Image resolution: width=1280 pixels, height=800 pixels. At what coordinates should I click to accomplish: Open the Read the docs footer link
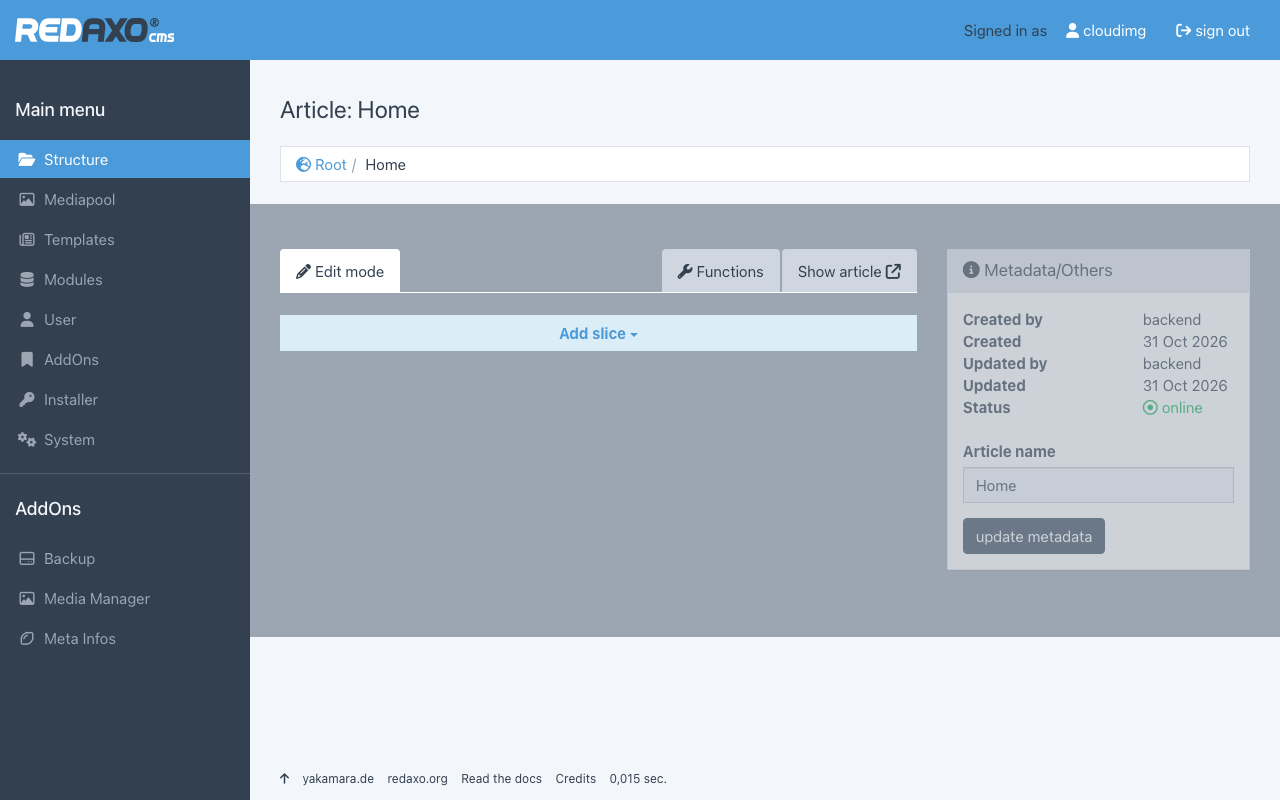tap(502, 779)
